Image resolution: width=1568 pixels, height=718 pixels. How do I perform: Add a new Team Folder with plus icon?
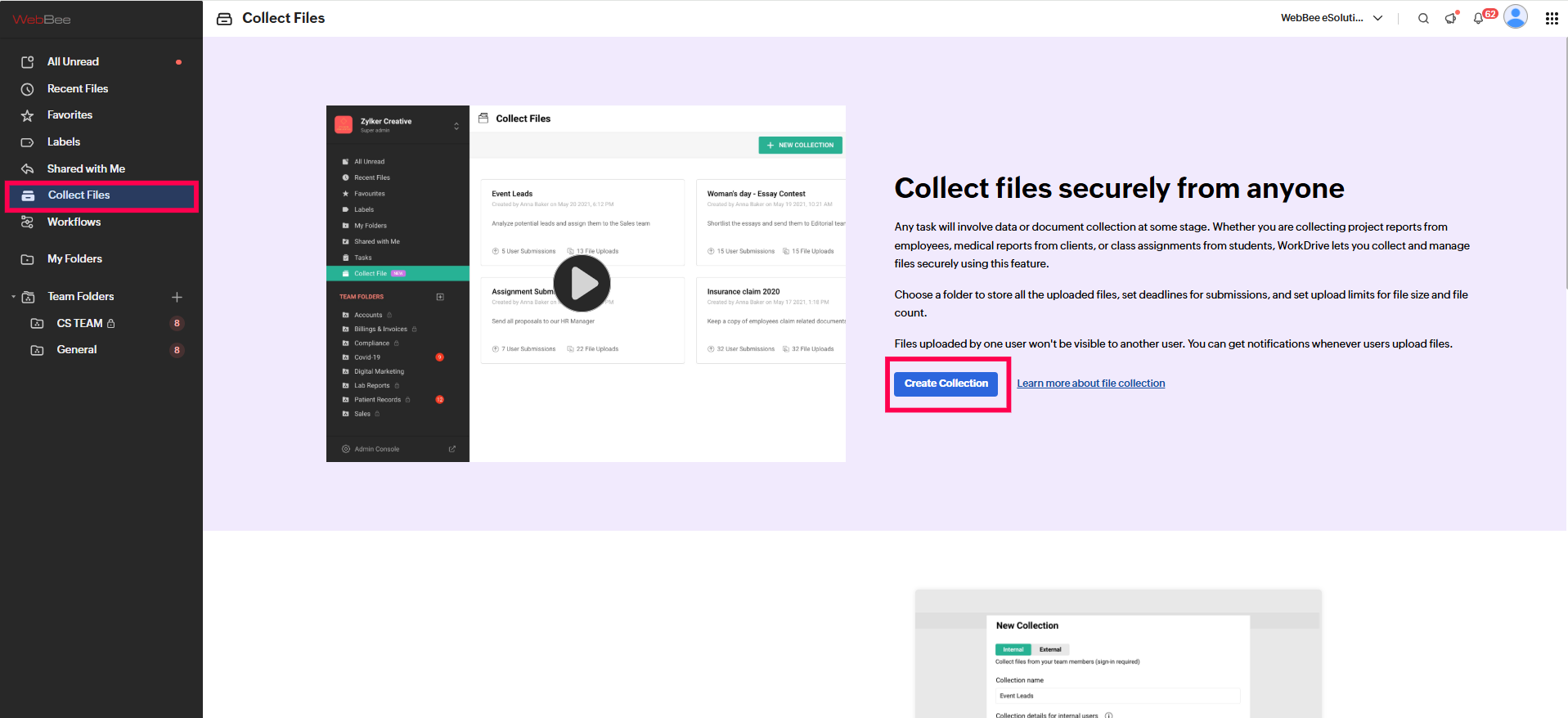click(x=177, y=297)
